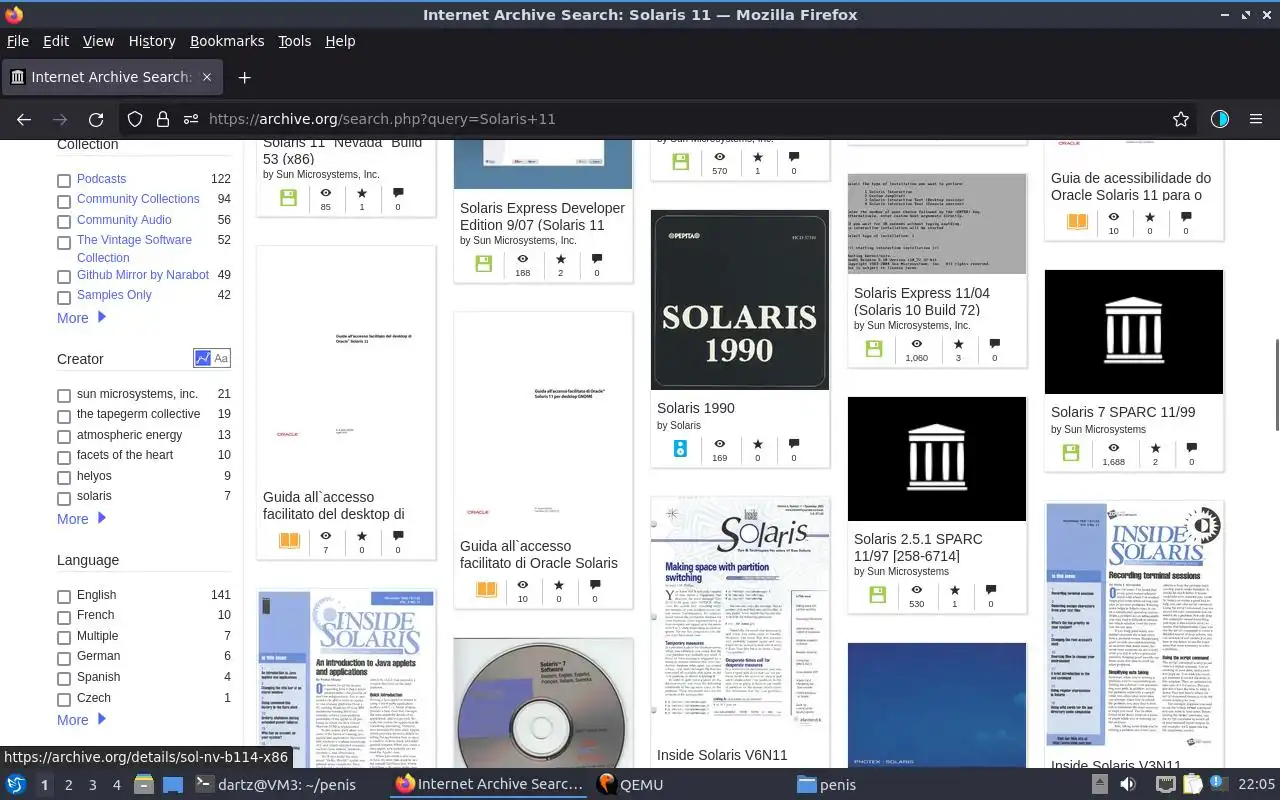Open the Edit menu
Image resolution: width=1280 pixels, height=800 pixels.
[56, 41]
